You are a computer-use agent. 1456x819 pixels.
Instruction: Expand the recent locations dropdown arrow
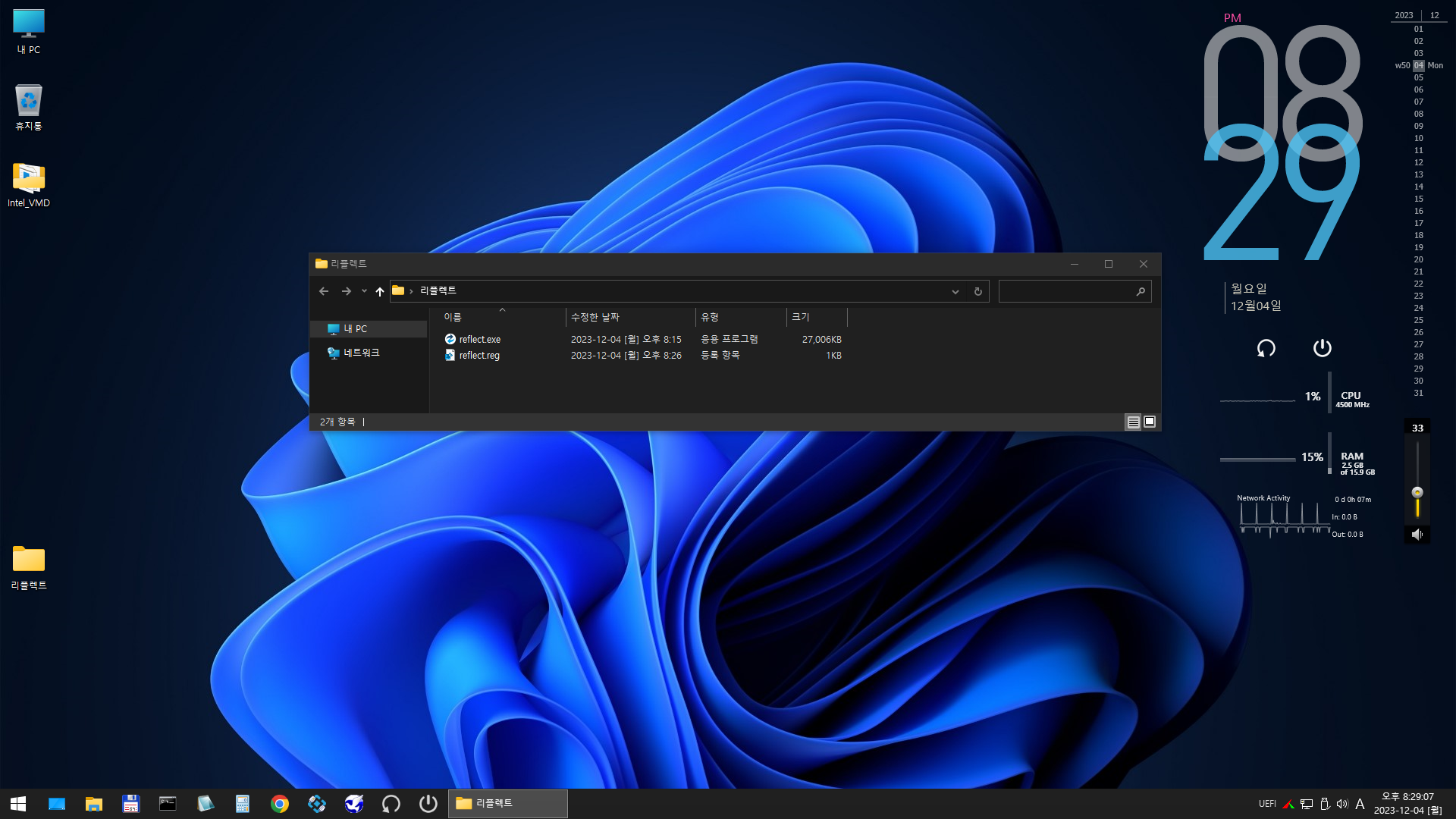point(364,291)
